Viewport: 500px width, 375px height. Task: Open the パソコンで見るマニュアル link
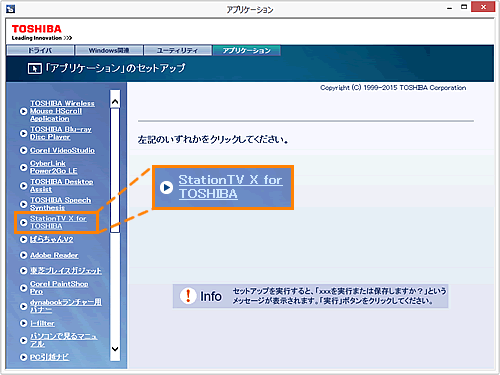[x=63, y=340]
